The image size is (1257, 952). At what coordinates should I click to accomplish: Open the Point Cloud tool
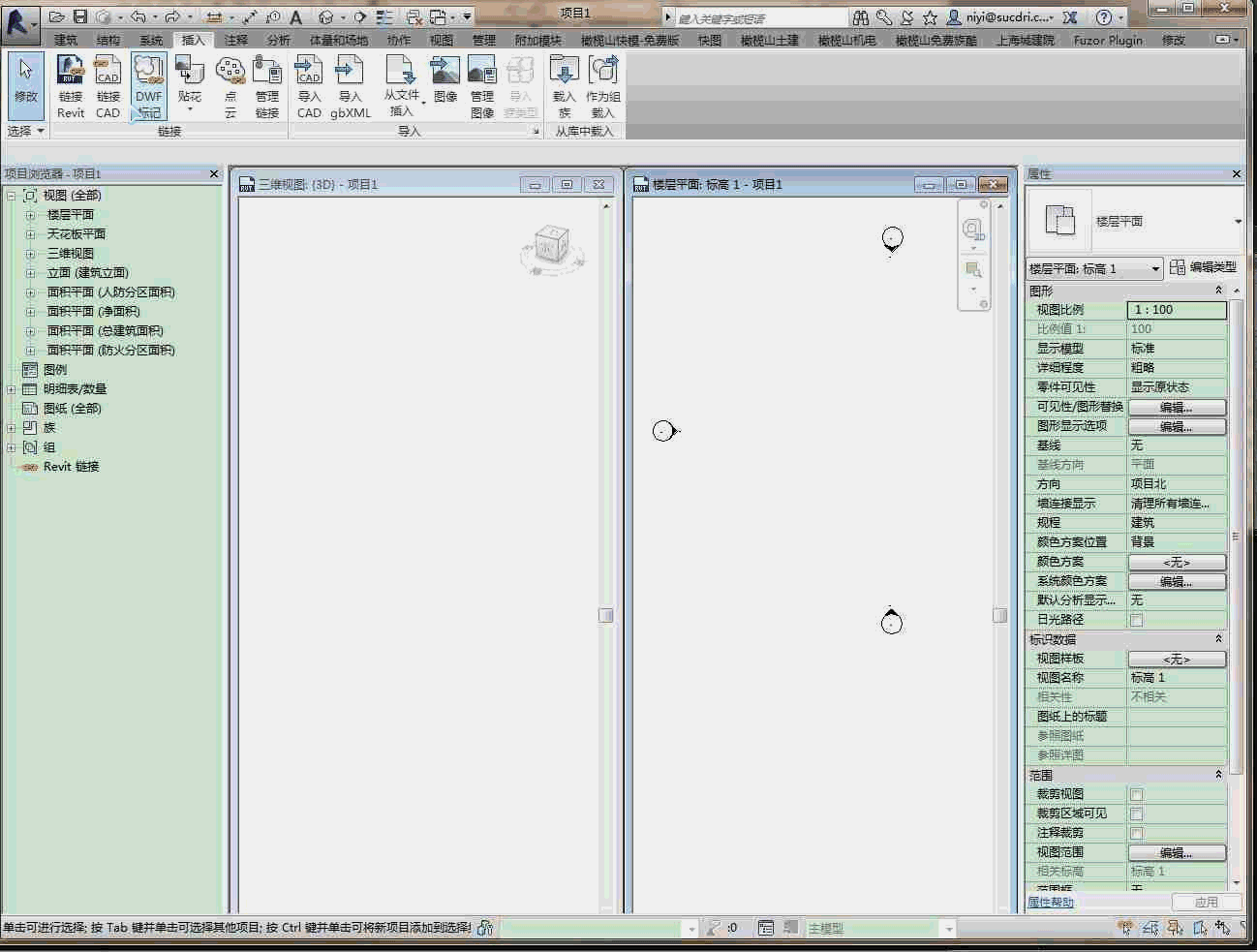(x=230, y=87)
